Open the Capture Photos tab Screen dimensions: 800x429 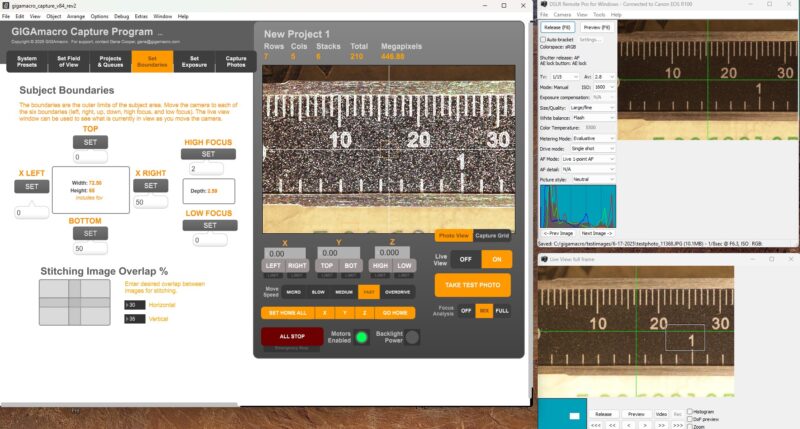coord(236,62)
